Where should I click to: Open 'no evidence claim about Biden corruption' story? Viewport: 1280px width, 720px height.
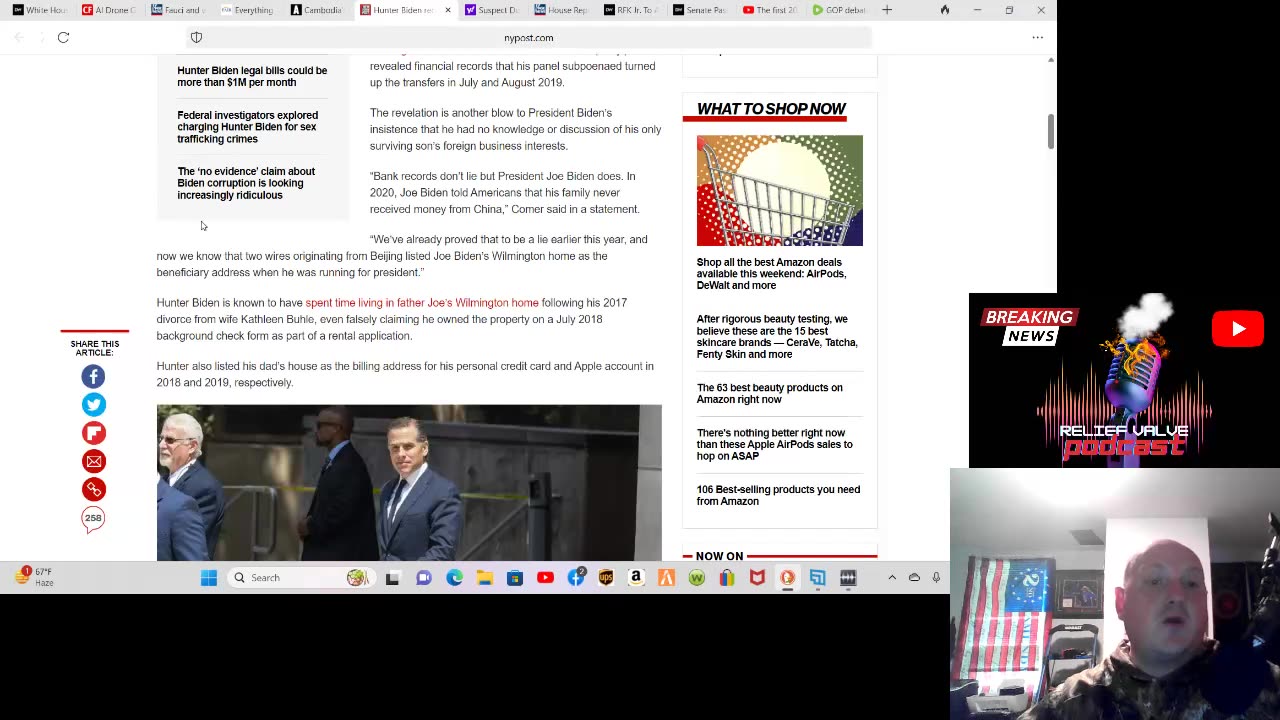pyautogui.click(x=246, y=183)
